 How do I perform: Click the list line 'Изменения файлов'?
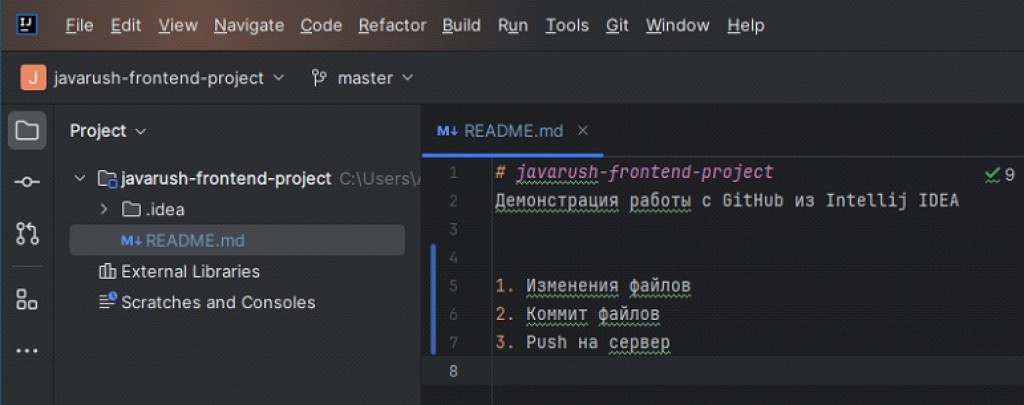tap(608, 286)
